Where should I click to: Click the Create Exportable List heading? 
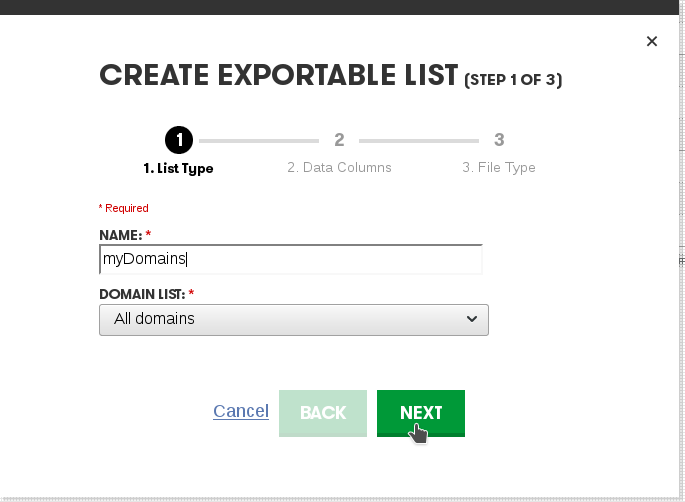tap(279, 75)
